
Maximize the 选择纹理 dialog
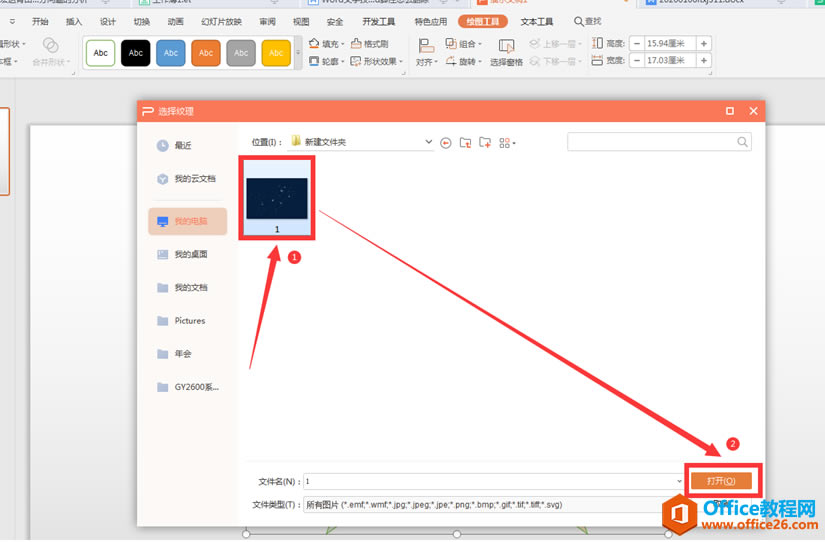(730, 111)
